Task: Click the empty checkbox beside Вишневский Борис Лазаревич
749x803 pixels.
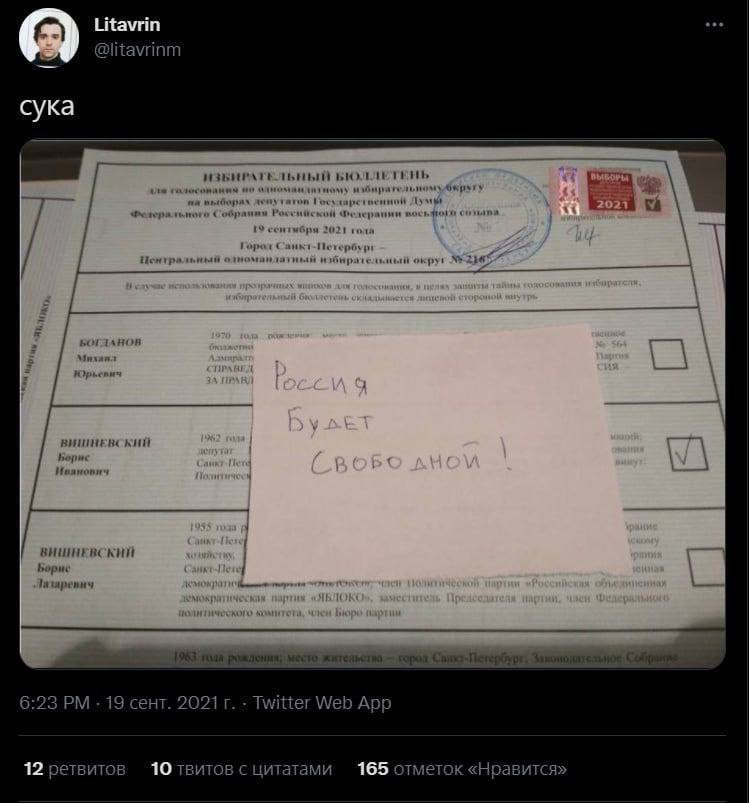Action: (705, 566)
